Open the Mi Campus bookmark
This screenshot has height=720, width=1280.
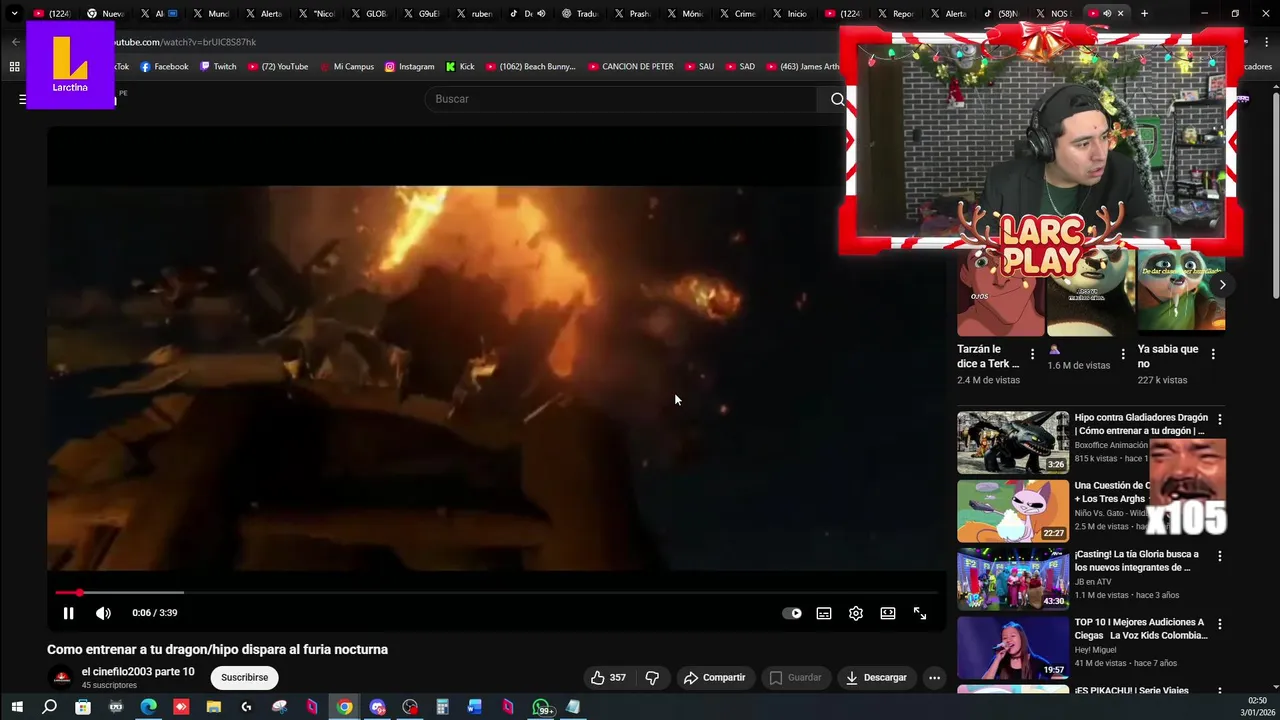click(346, 67)
